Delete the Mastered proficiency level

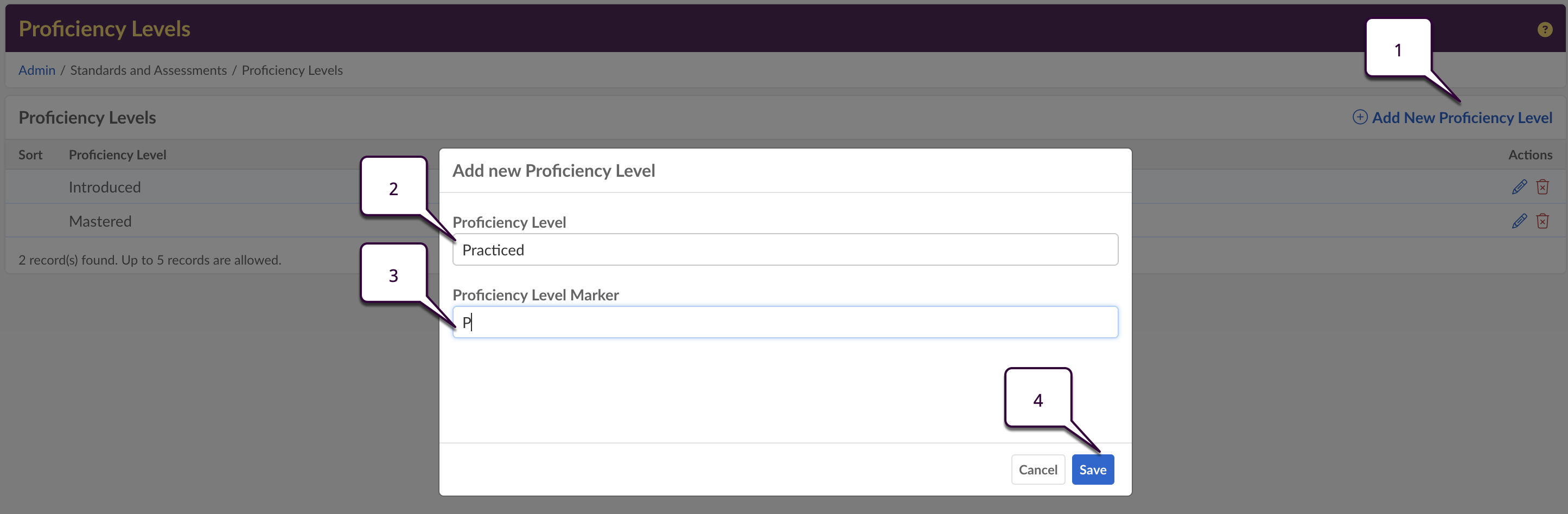pyautogui.click(x=1542, y=221)
